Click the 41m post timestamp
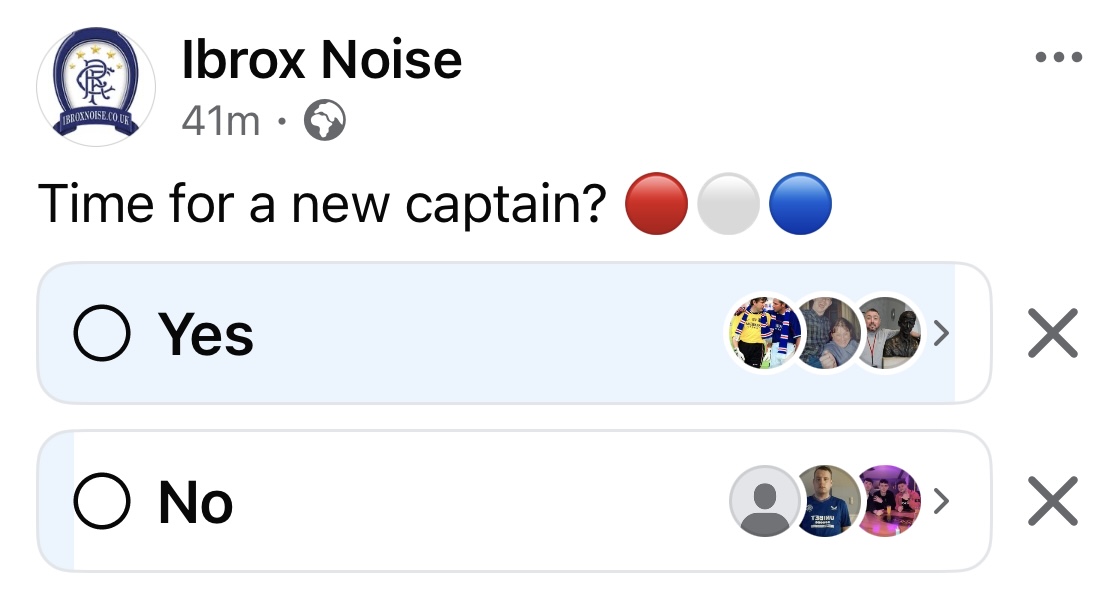 tap(221, 121)
